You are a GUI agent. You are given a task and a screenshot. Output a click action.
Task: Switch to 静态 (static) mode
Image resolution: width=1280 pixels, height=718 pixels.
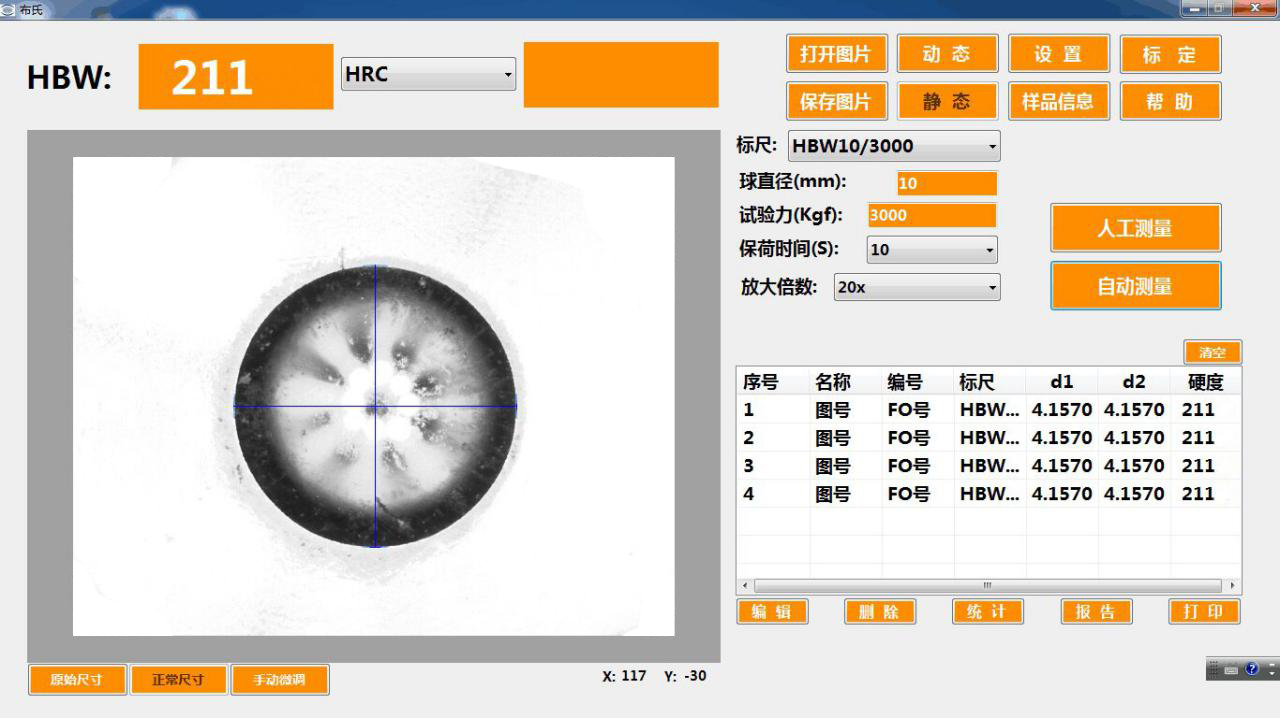point(947,101)
